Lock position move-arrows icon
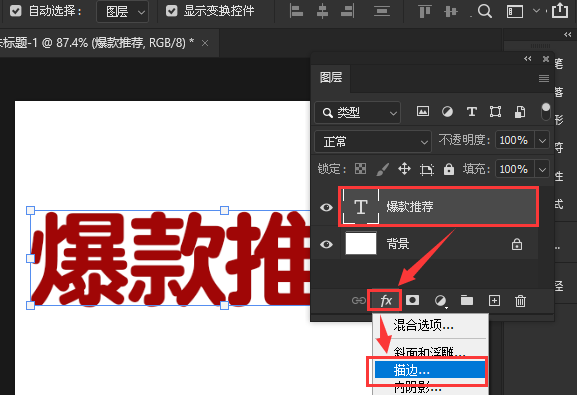 pyautogui.click(x=404, y=169)
